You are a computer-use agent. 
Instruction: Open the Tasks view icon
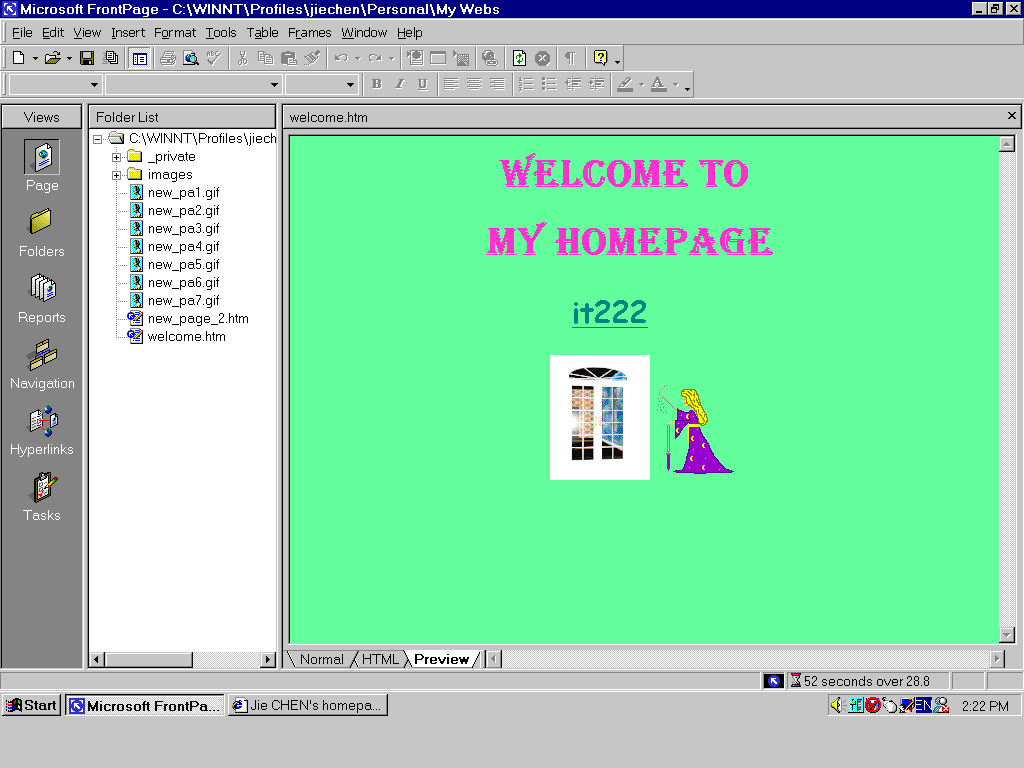point(42,497)
